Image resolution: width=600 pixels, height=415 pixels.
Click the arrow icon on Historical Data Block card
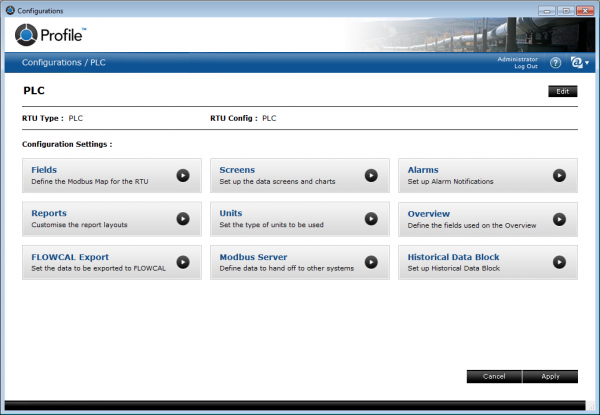[x=559, y=262]
